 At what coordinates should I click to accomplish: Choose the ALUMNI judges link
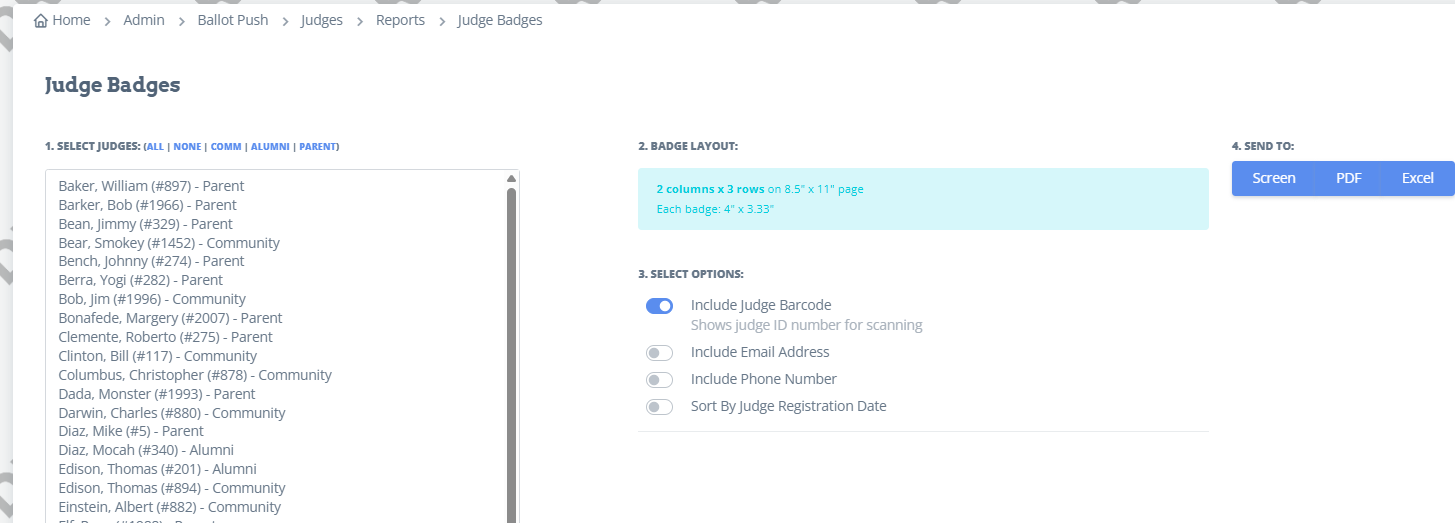[270, 147]
